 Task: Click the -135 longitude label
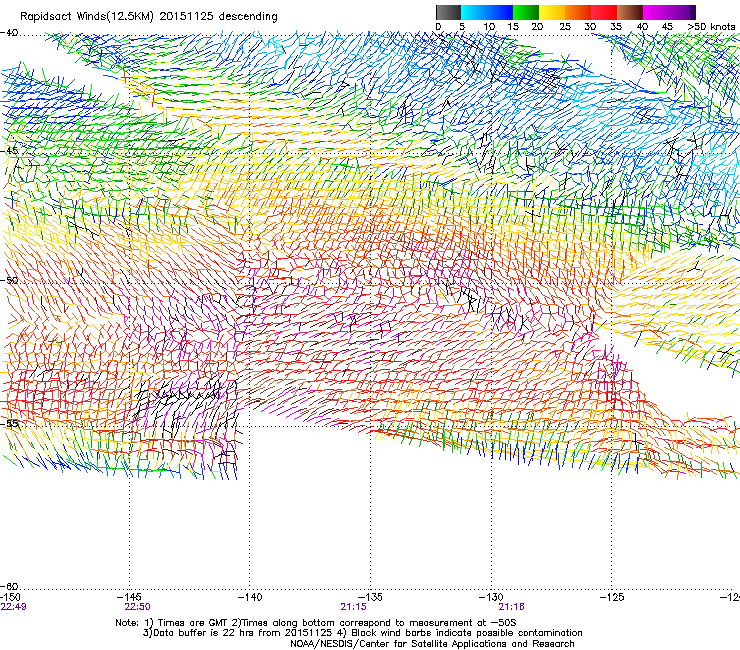pos(370,597)
